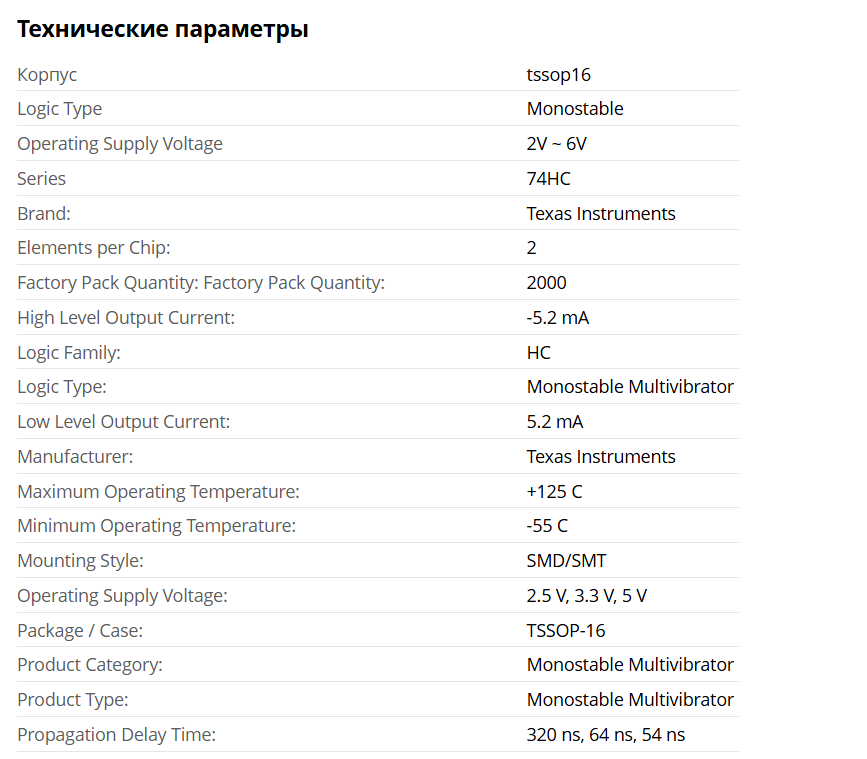Click 'Texas Instruments' in the Brand row
The image size is (867, 759).
pos(600,214)
